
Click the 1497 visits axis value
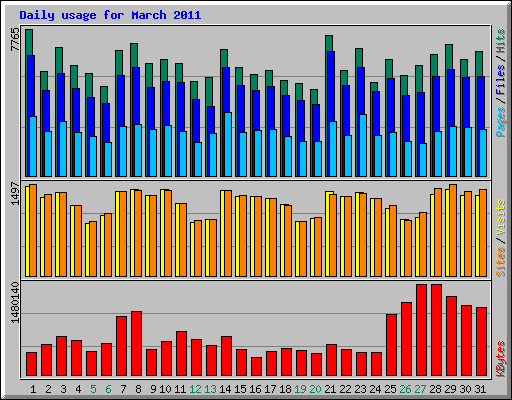(x=15, y=193)
